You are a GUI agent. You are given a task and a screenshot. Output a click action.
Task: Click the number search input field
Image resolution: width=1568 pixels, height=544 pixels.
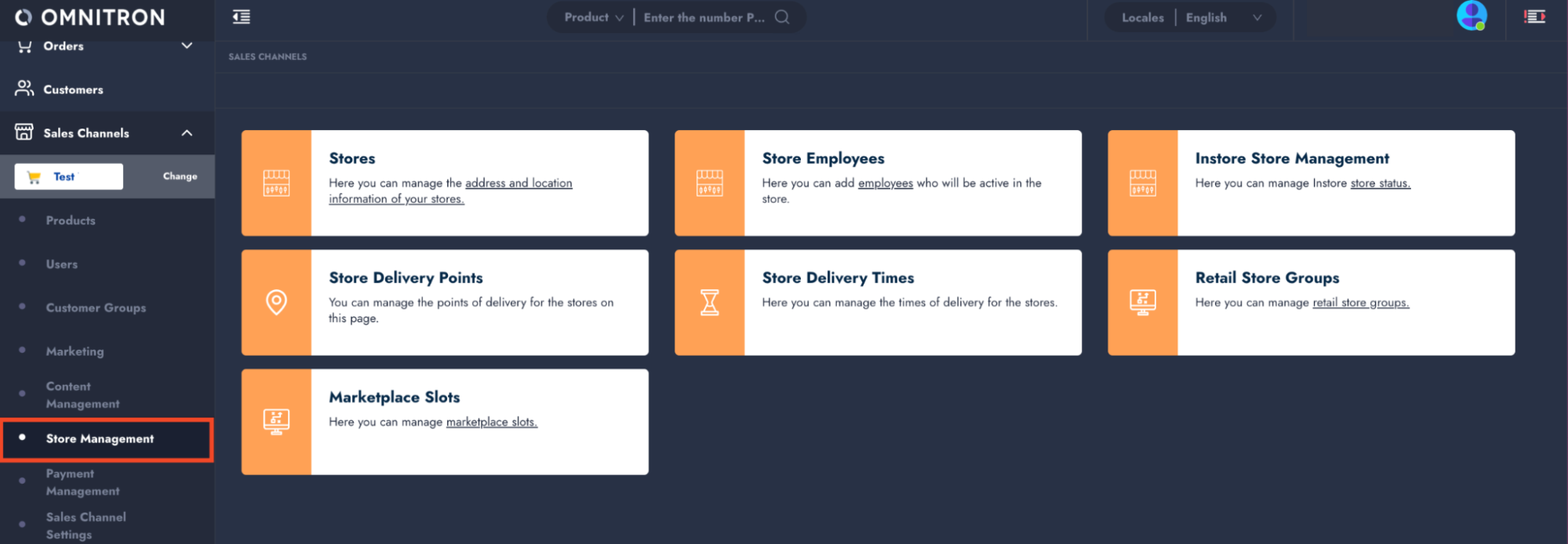pyautogui.click(x=704, y=17)
